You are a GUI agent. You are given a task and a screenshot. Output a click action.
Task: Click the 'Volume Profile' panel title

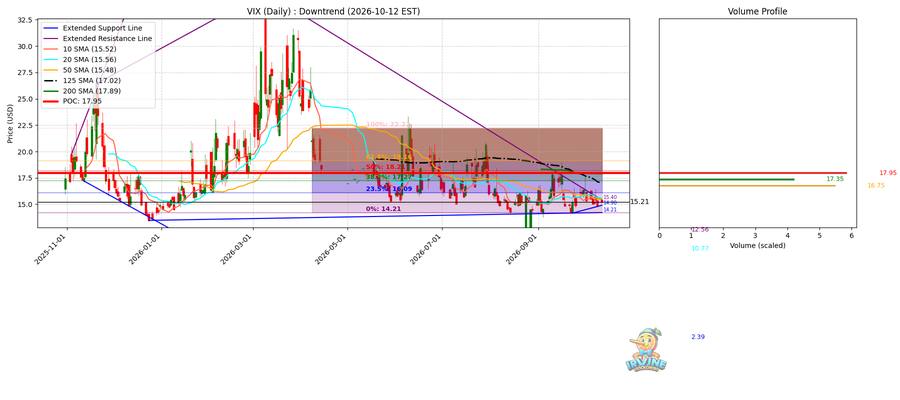[x=758, y=11]
